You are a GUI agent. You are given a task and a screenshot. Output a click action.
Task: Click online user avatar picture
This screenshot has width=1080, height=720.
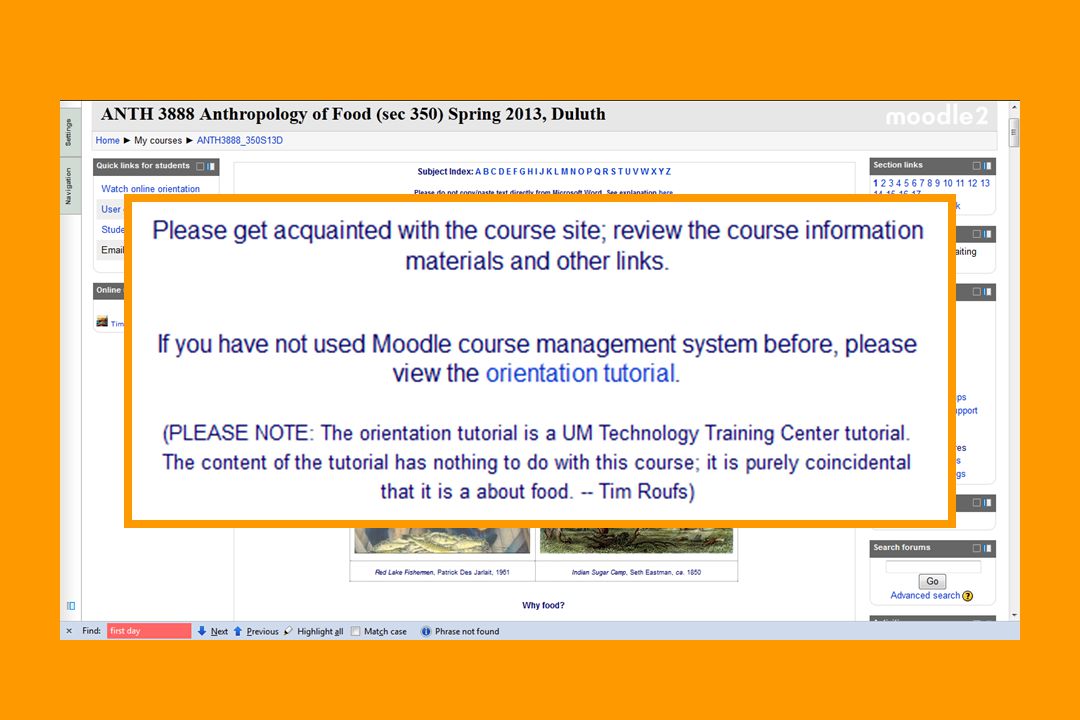pyautogui.click(x=102, y=322)
